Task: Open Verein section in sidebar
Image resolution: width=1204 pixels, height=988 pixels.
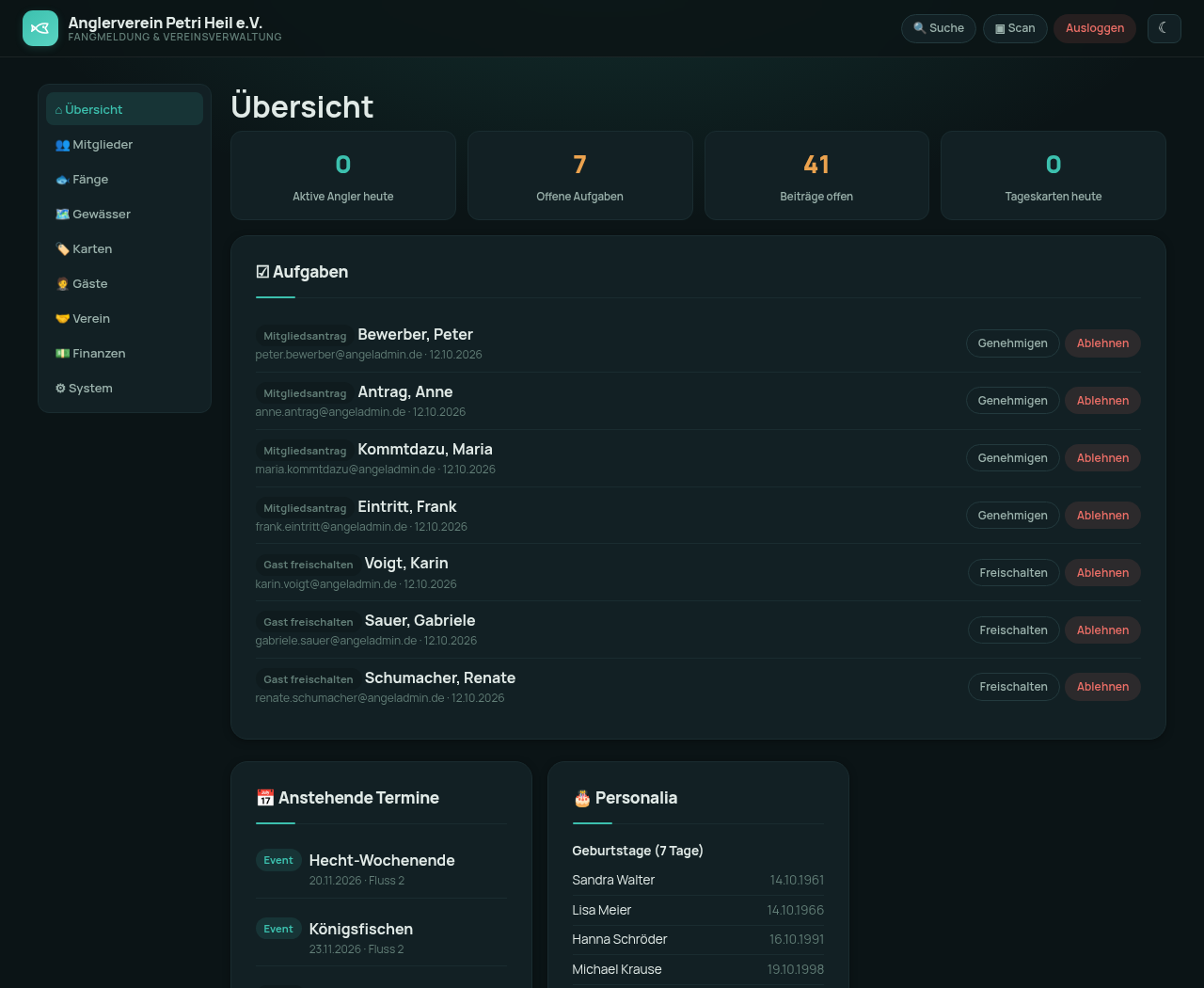Action: point(124,318)
